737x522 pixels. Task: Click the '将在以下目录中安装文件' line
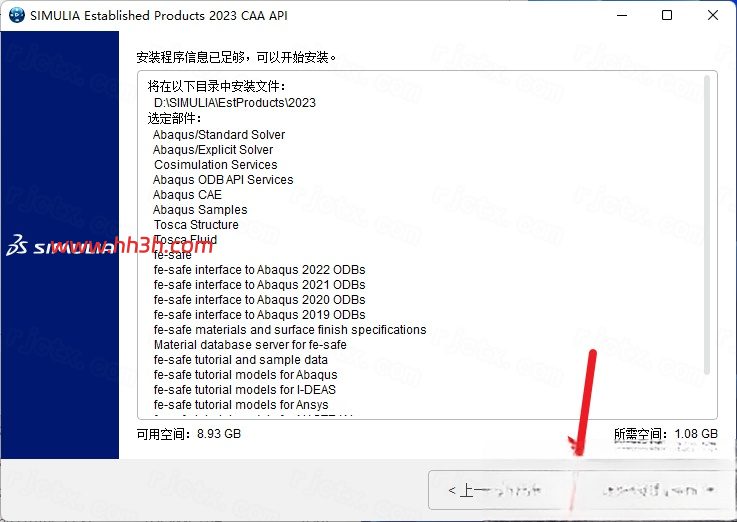217,86
